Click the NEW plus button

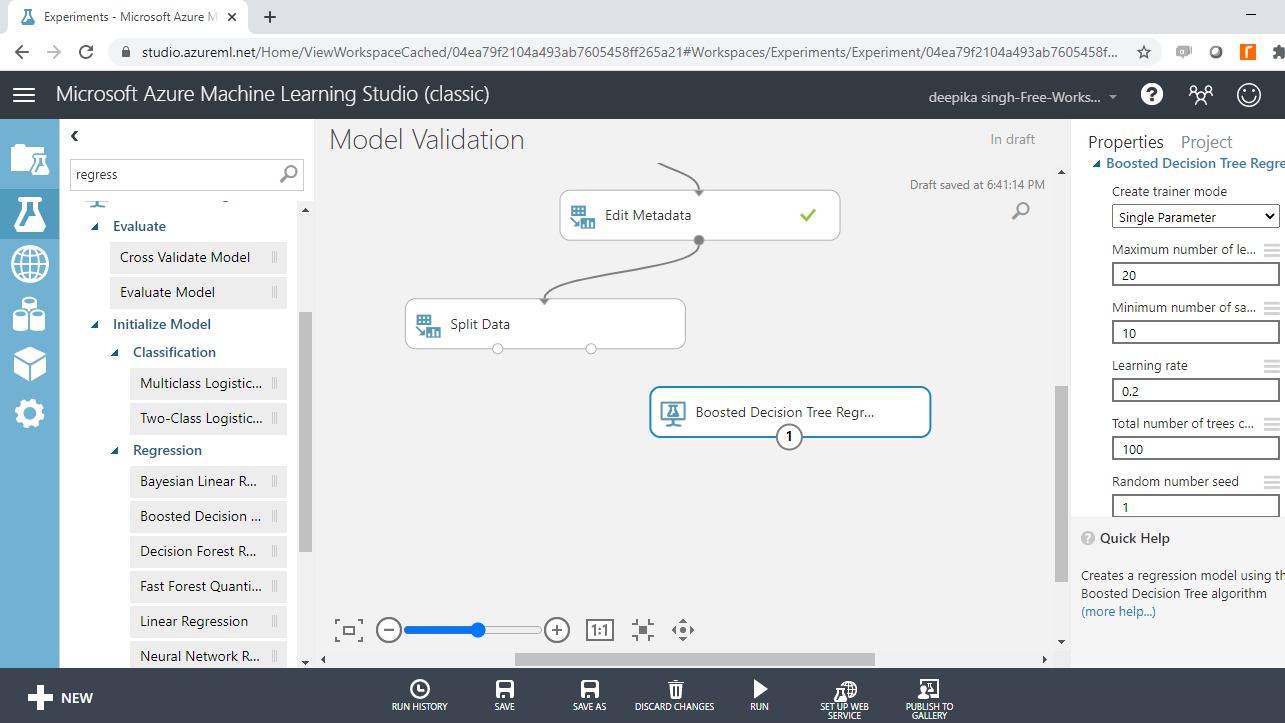click(x=60, y=698)
